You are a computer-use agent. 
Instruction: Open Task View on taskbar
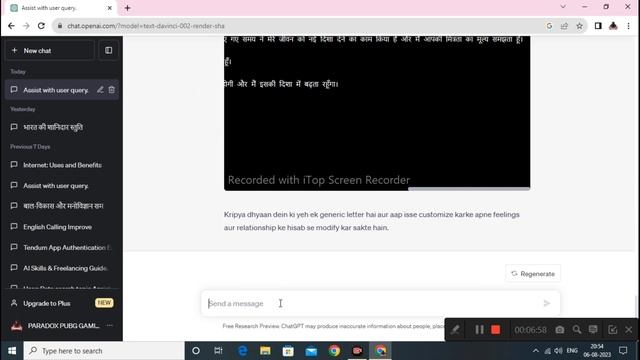pyautogui.click(x=218, y=351)
